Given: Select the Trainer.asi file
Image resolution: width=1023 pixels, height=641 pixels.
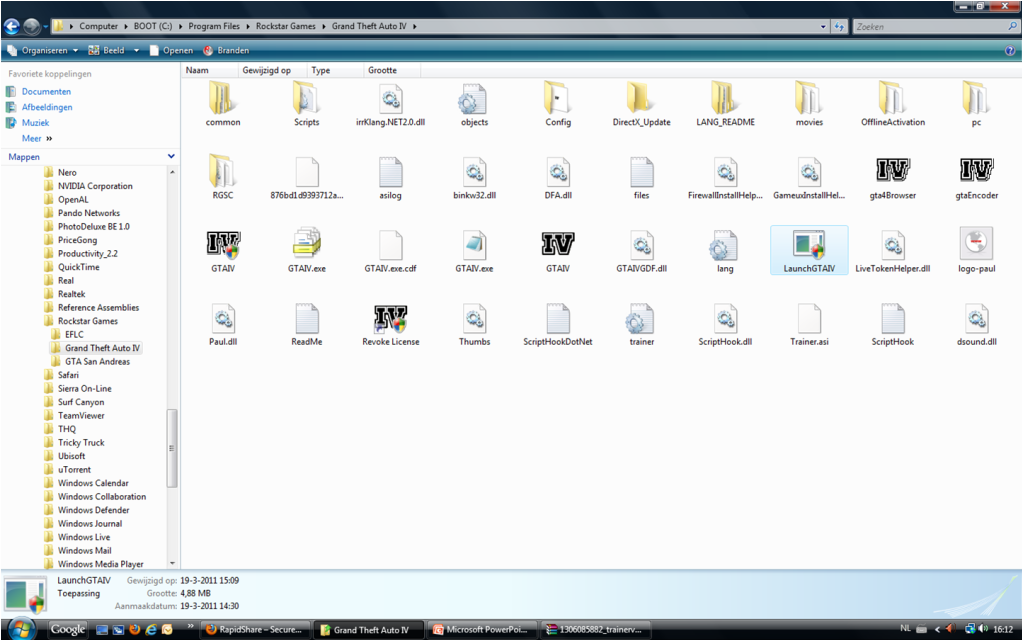Looking at the screenshot, I should tap(809, 324).
